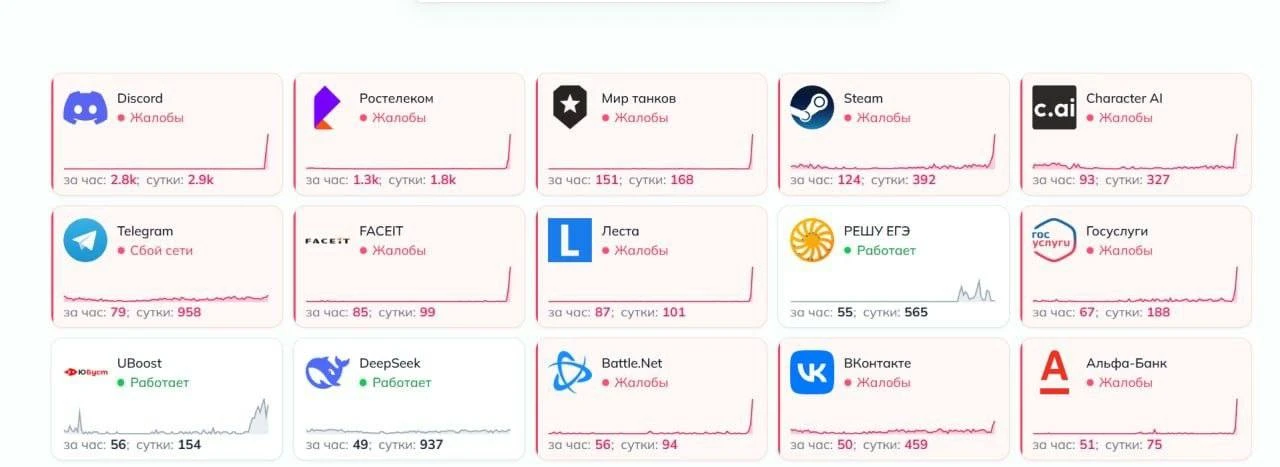1280x467 pixels.
Task: Click the DeepSeek whale icon
Action: (327, 372)
